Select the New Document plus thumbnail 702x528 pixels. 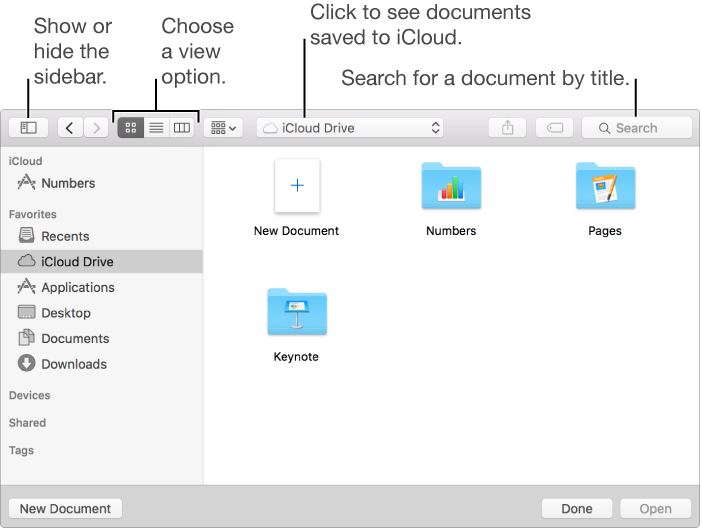tap(297, 185)
